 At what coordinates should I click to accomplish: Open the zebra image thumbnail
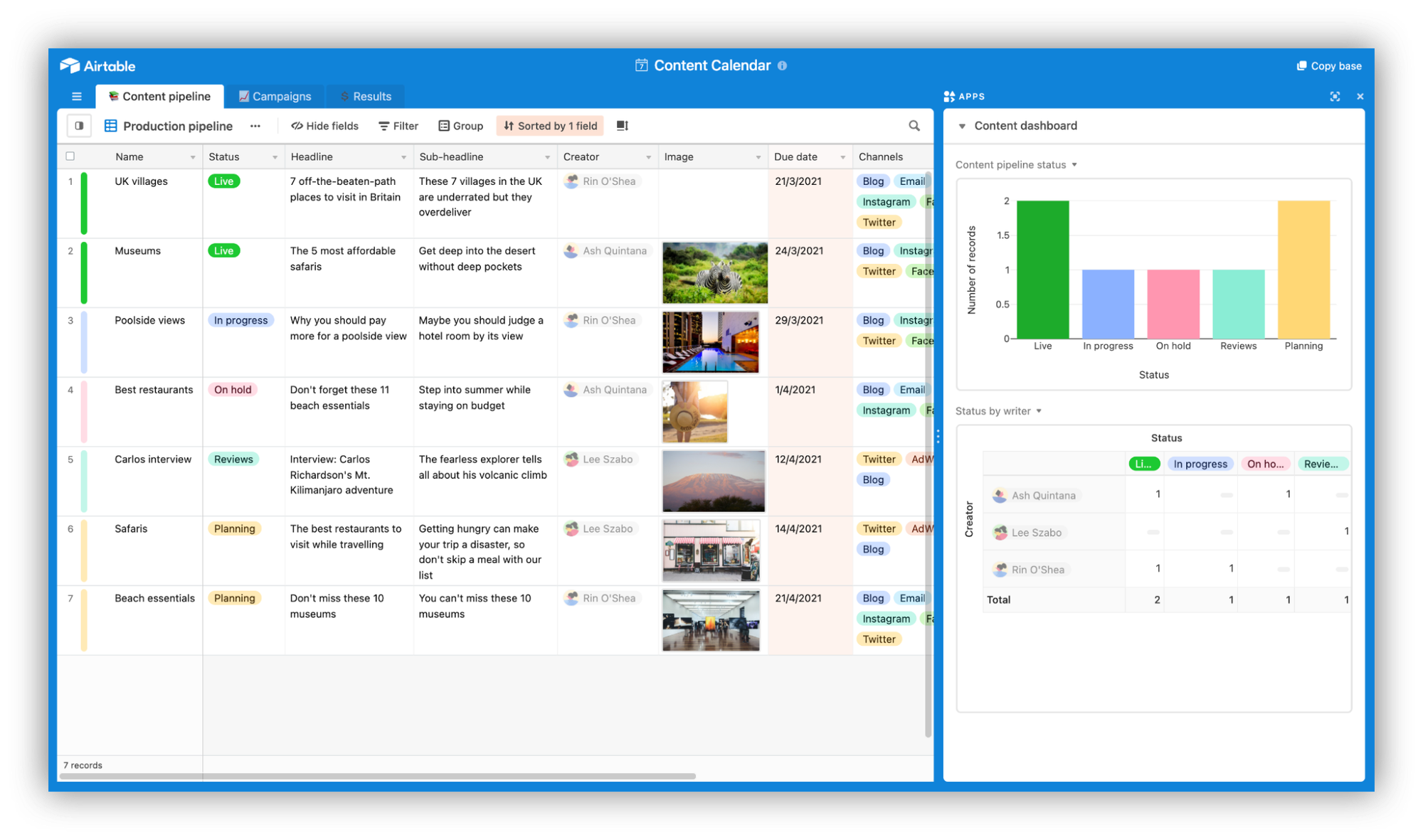(714, 272)
